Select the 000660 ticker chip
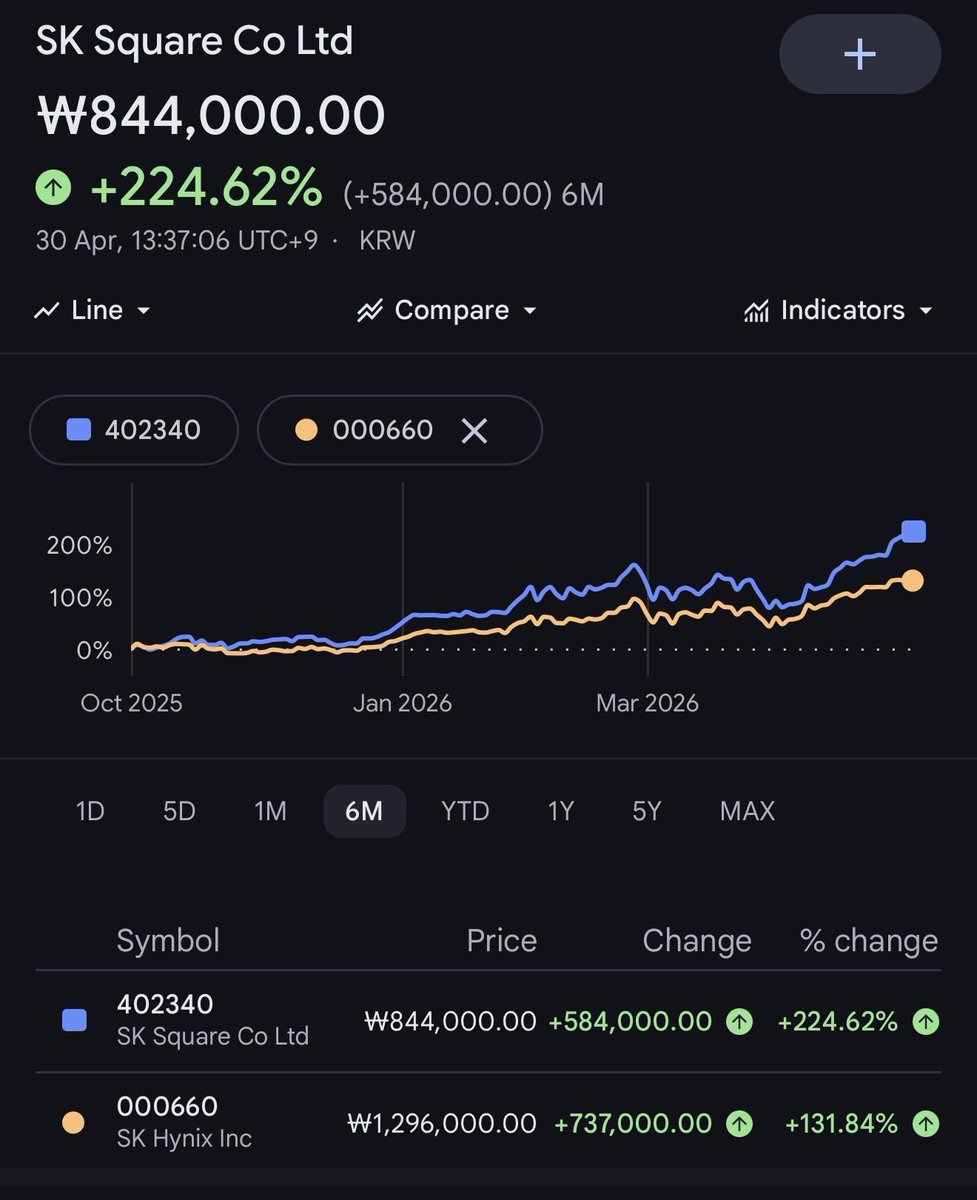The height and width of the screenshot is (1200, 977). pos(400,431)
